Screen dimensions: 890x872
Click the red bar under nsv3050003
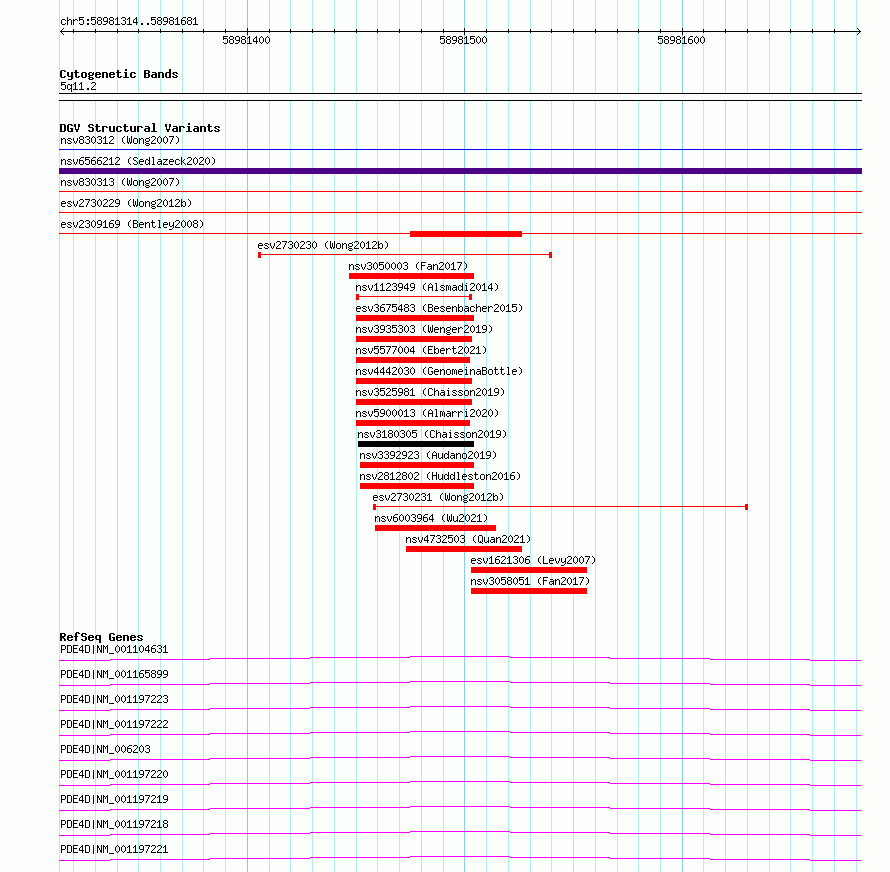click(412, 276)
